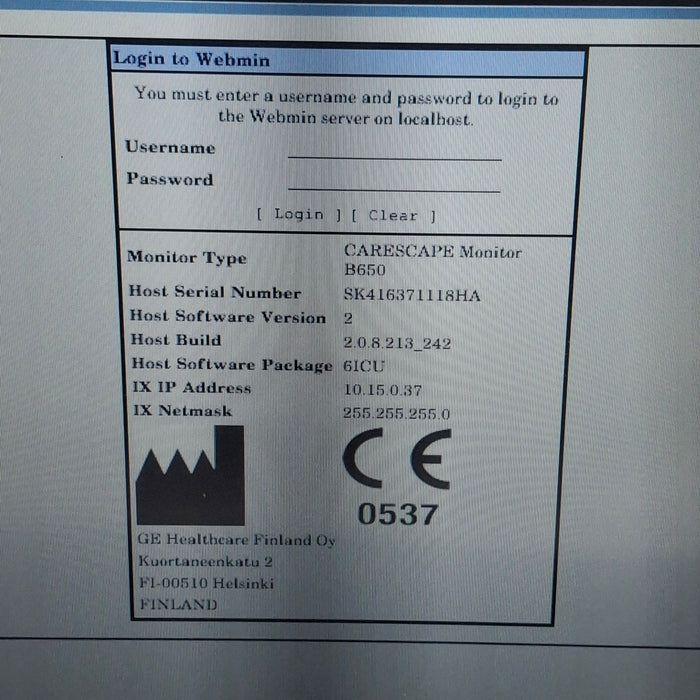
Task: Click the Username input field
Action: click(394, 149)
